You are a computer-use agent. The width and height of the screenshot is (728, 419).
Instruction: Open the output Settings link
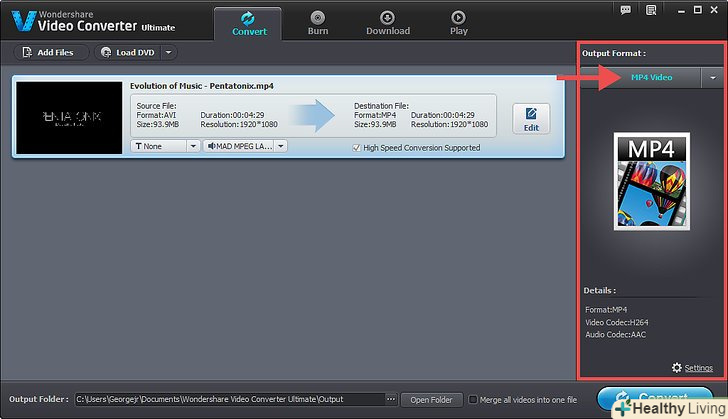[x=698, y=368]
